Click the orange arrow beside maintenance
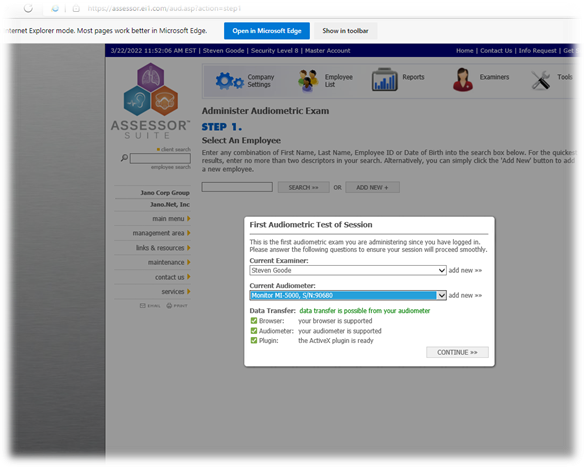Viewport: 584px width, 467px height. [x=189, y=262]
